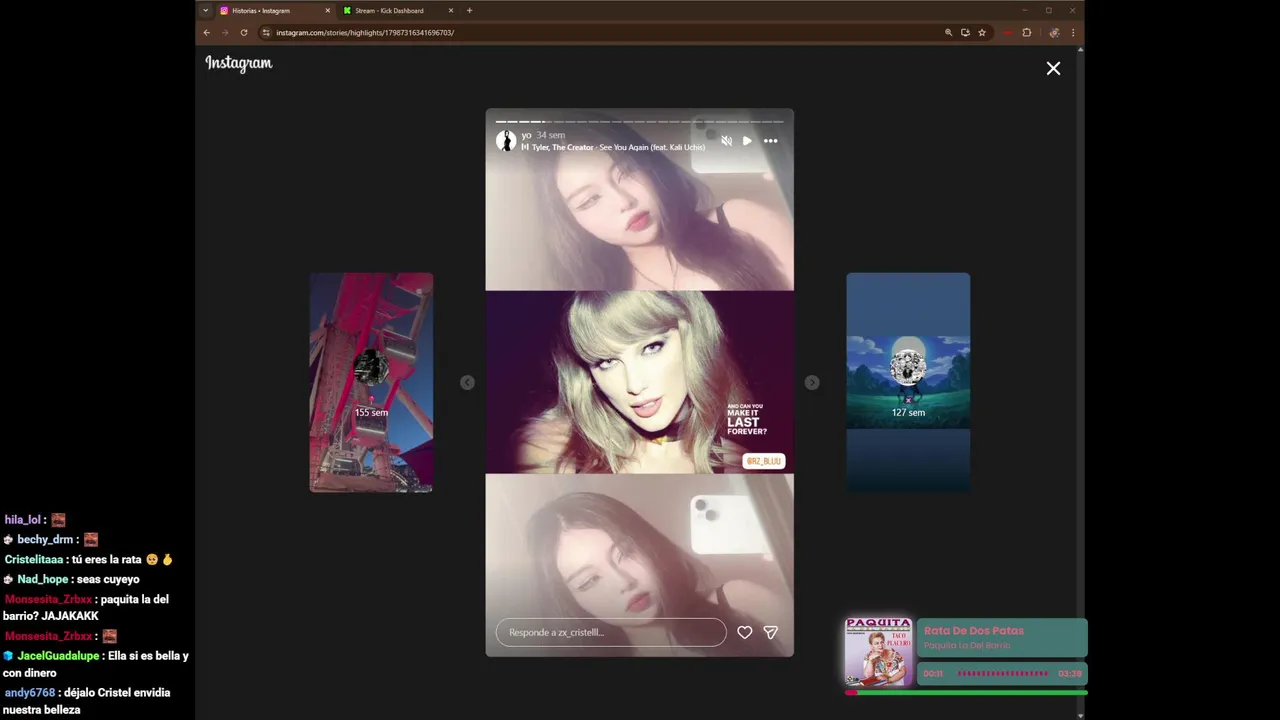The height and width of the screenshot is (720, 1280).
Task: Click 'paquita la del barrio? JAJAKAKK' chat message
Action: click(86, 608)
